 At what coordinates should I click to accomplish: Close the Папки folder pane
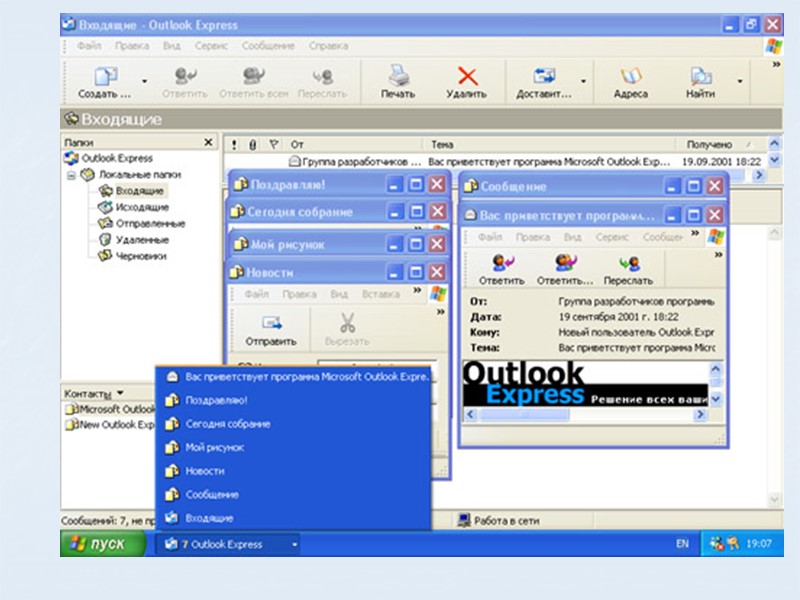pos(208,142)
